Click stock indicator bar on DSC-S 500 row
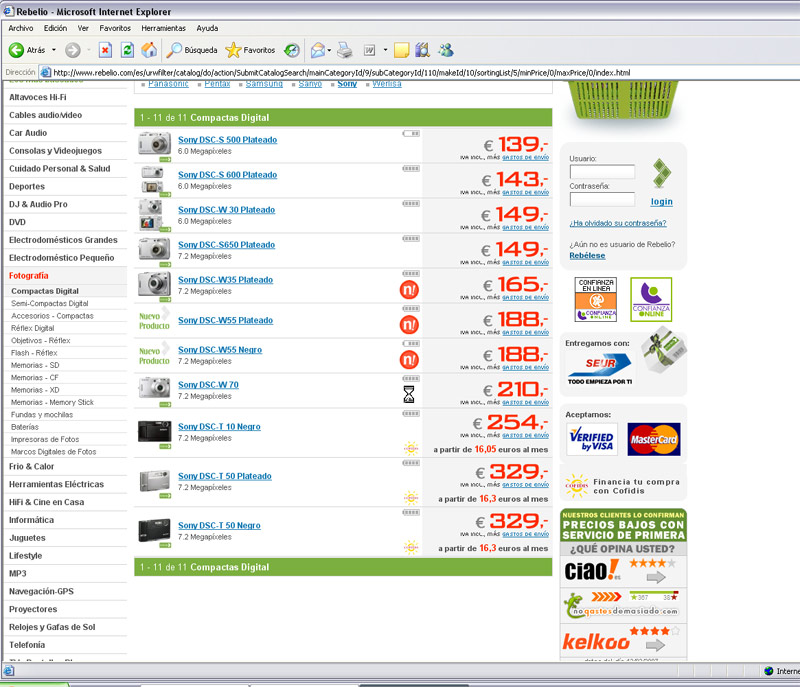 (x=411, y=134)
